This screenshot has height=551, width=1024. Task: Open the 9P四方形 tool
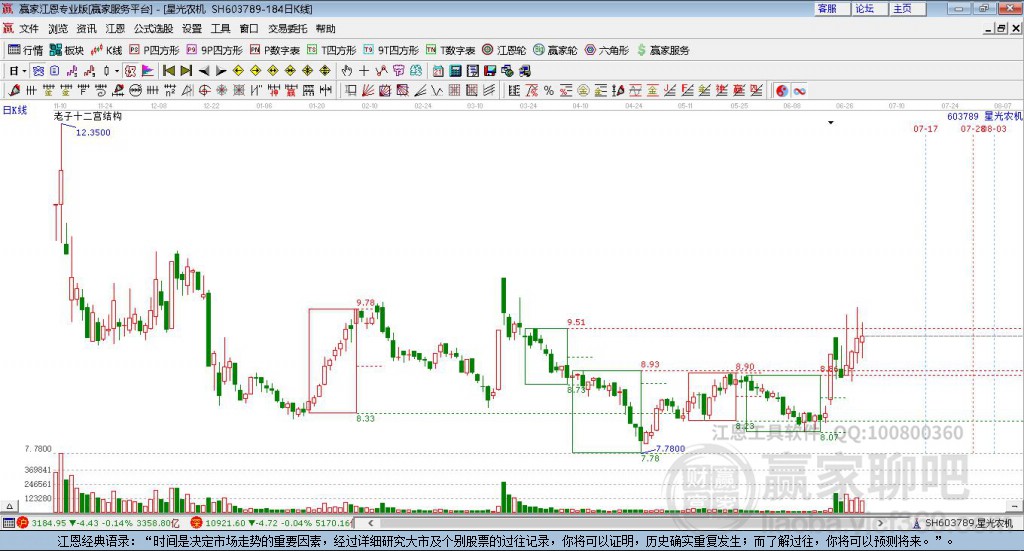pos(214,50)
